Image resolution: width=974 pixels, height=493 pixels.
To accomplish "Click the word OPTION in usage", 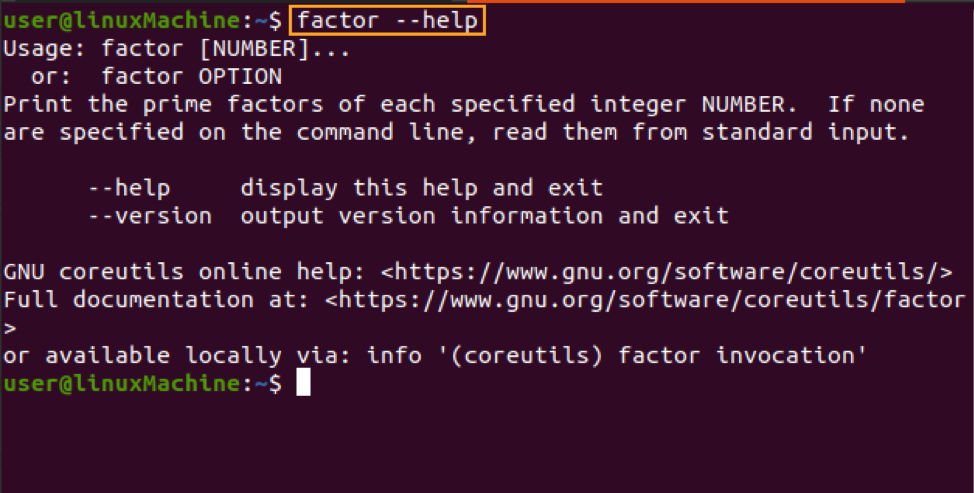I will click(x=240, y=76).
